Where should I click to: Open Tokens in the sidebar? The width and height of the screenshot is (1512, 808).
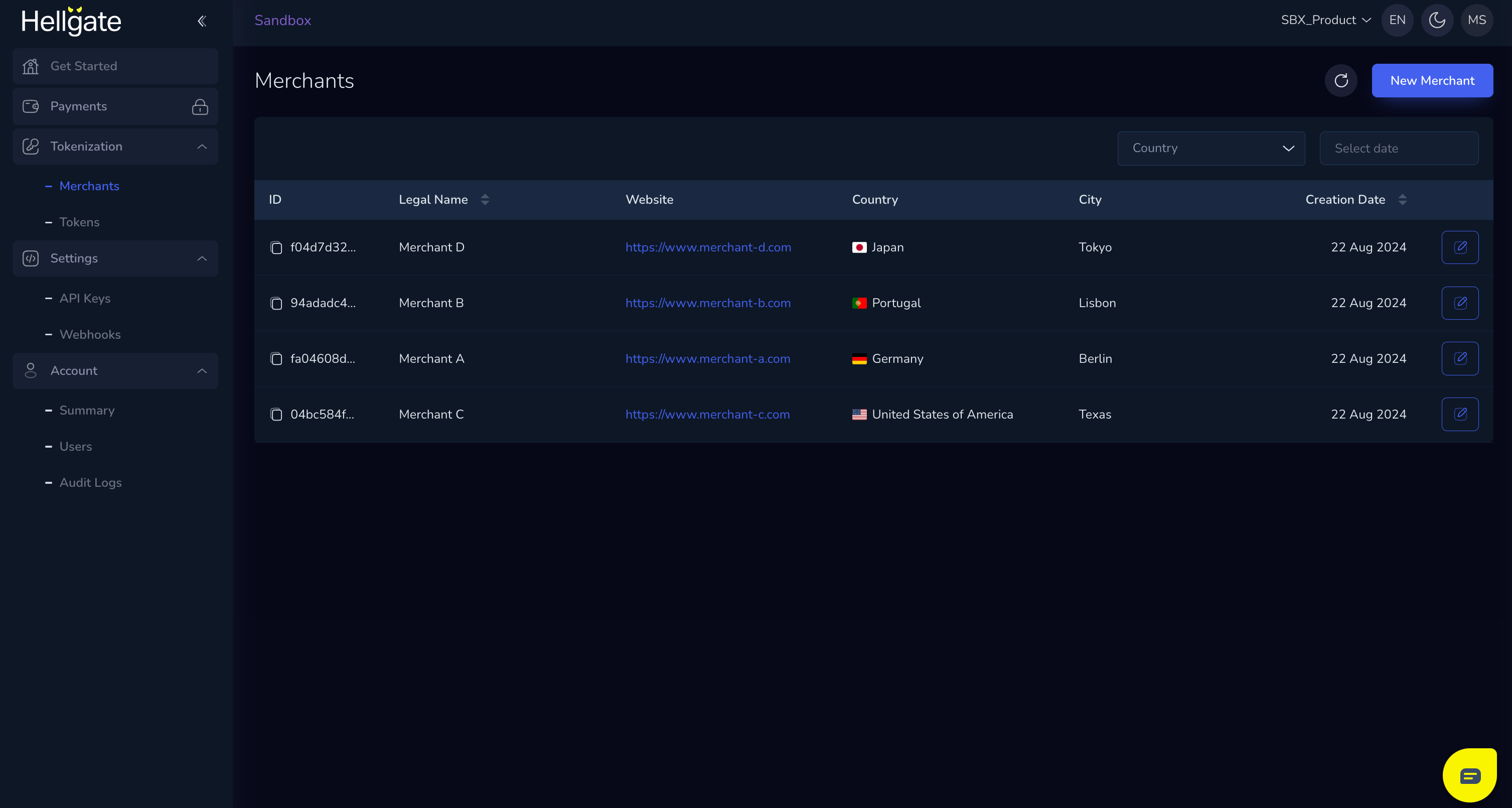coord(79,222)
